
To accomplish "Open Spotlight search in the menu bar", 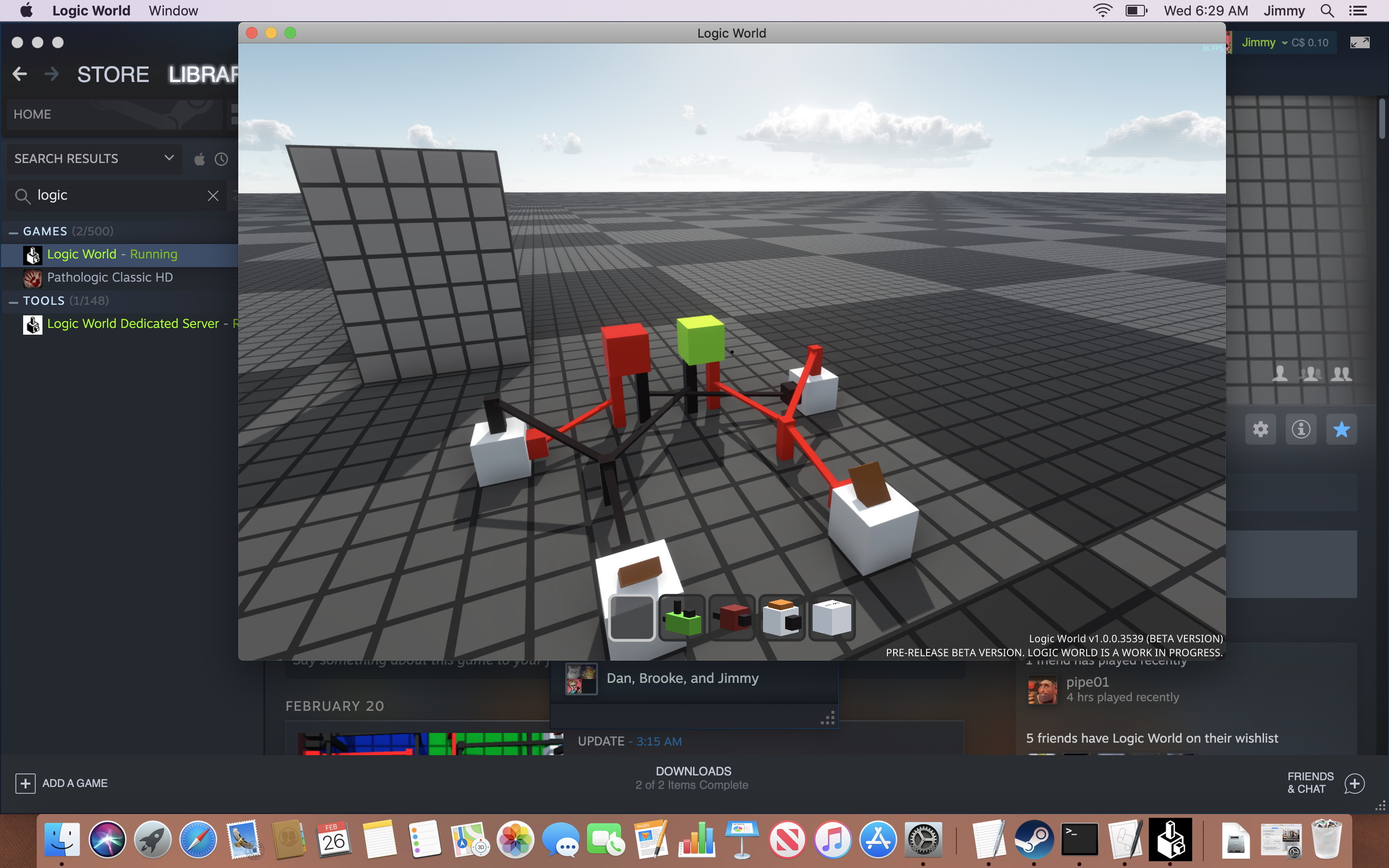I will click(x=1327, y=11).
